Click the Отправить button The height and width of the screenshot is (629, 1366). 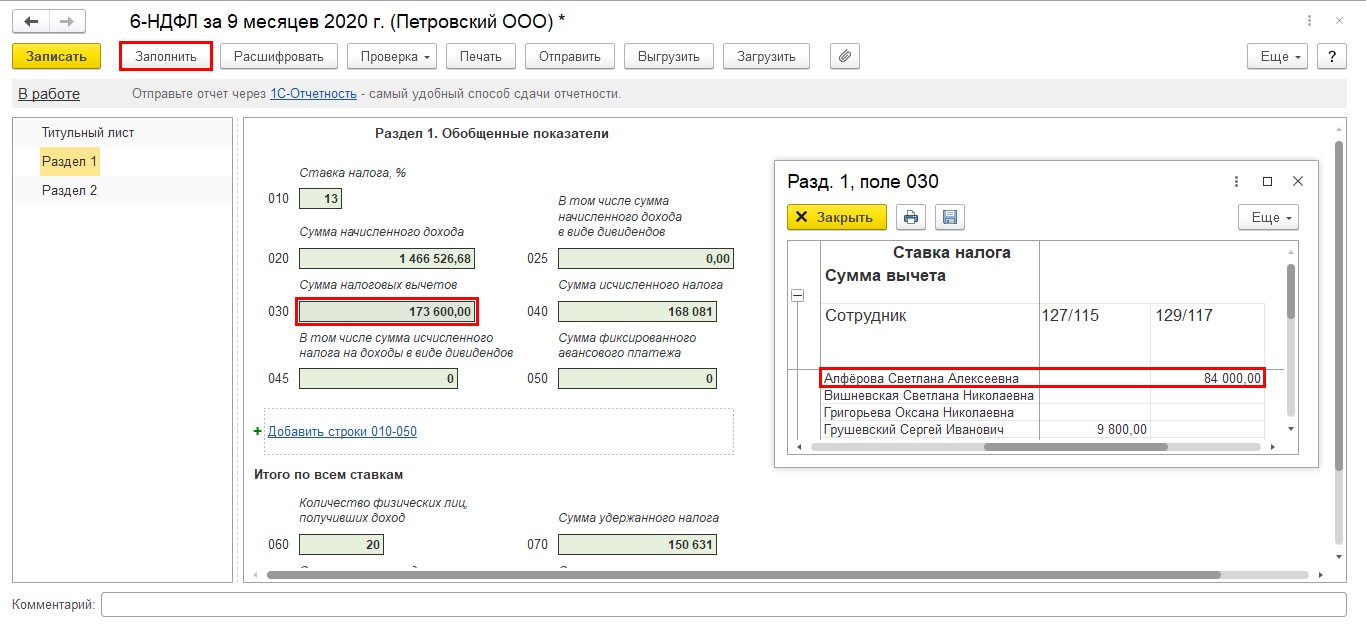pyautogui.click(x=570, y=56)
